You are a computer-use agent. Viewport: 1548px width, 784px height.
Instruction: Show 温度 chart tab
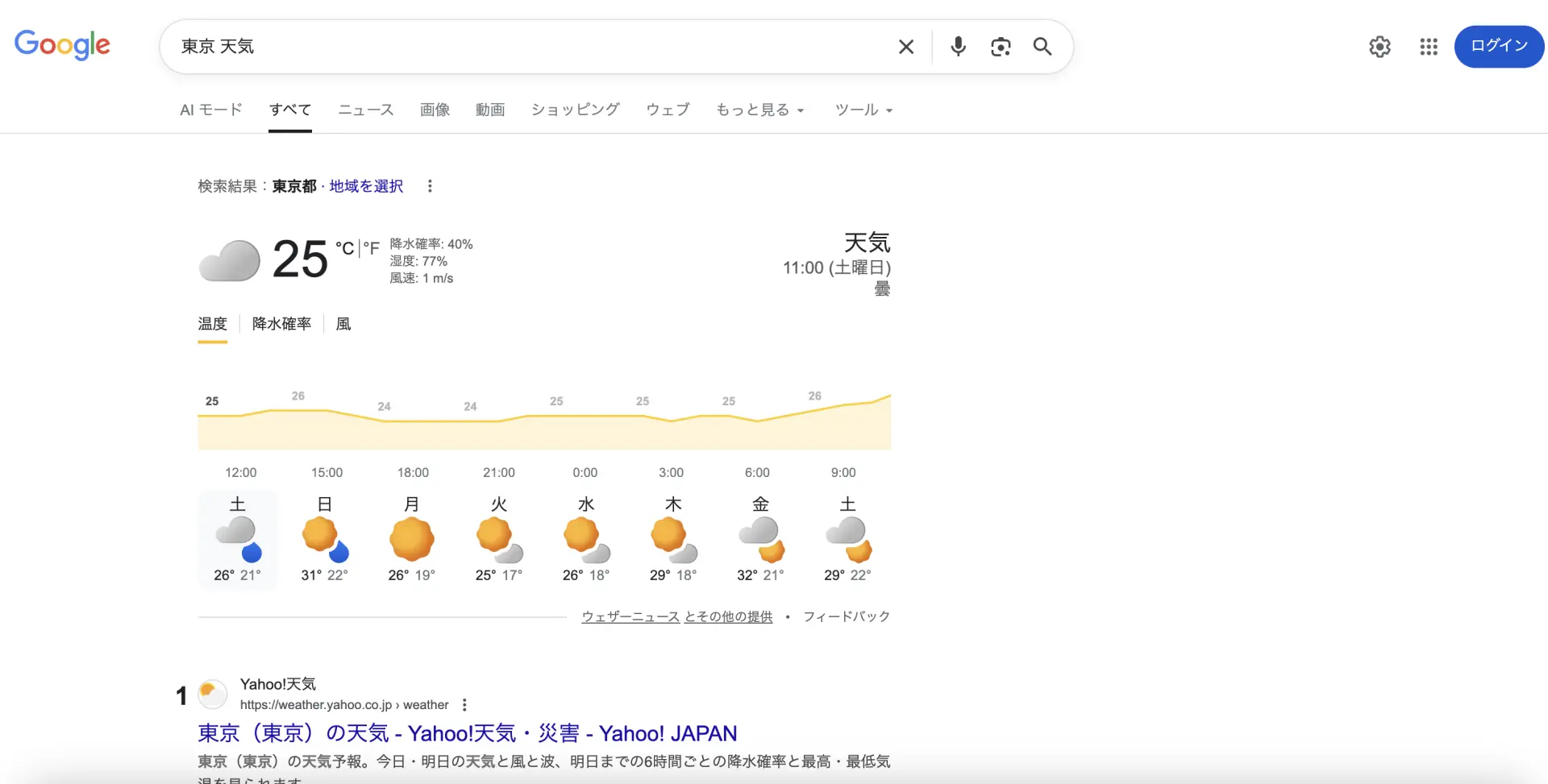[213, 324]
